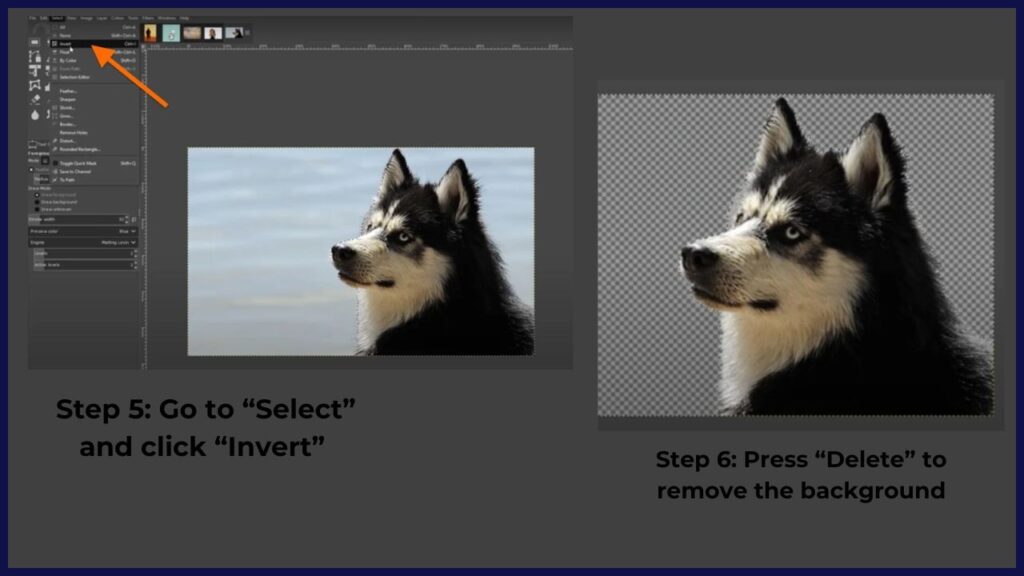Open the Filters menu in menu bar
This screenshot has height=576, width=1024.
pos(148,18)
